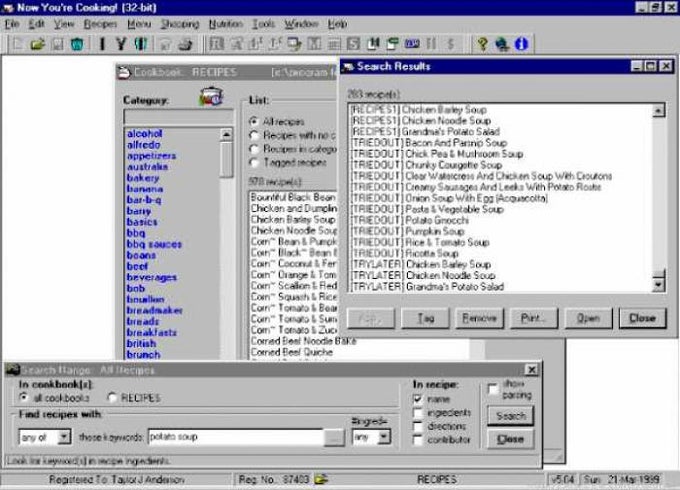
Task: Click the overlapping windows toolbar icon
Action: [x=294, y=44]
